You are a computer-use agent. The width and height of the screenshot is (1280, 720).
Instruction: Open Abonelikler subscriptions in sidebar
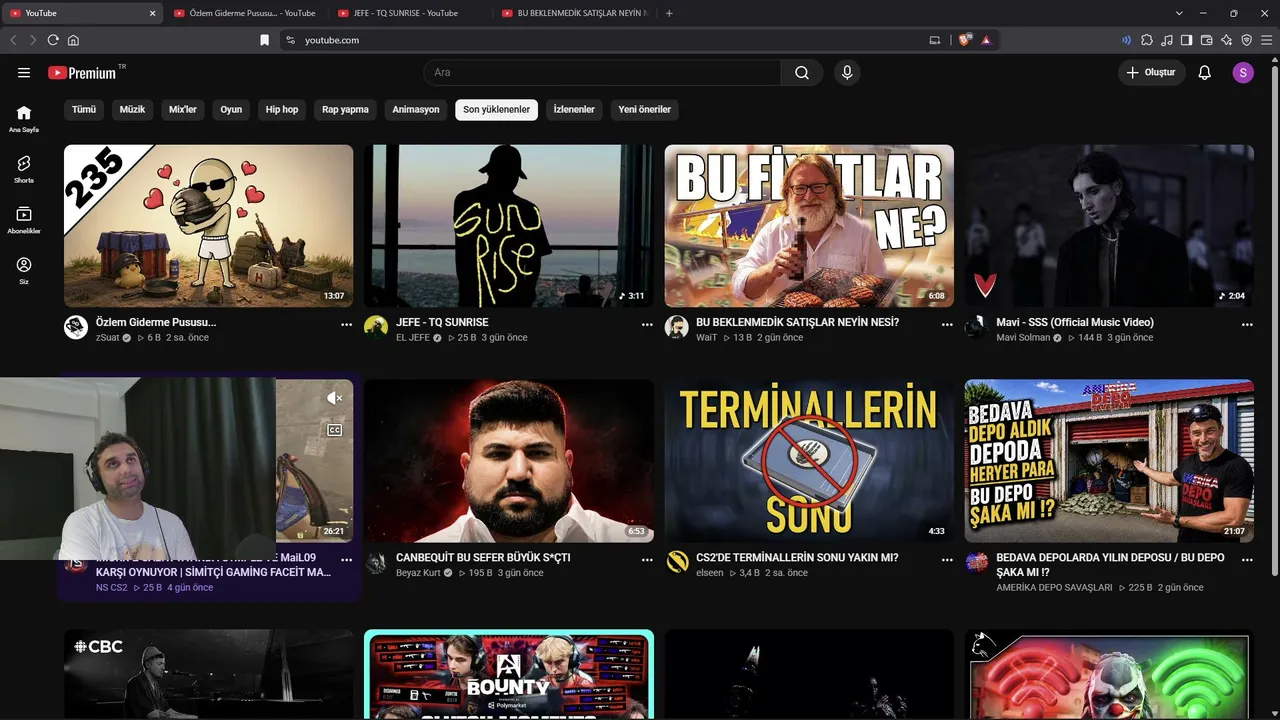click(24, 221)
